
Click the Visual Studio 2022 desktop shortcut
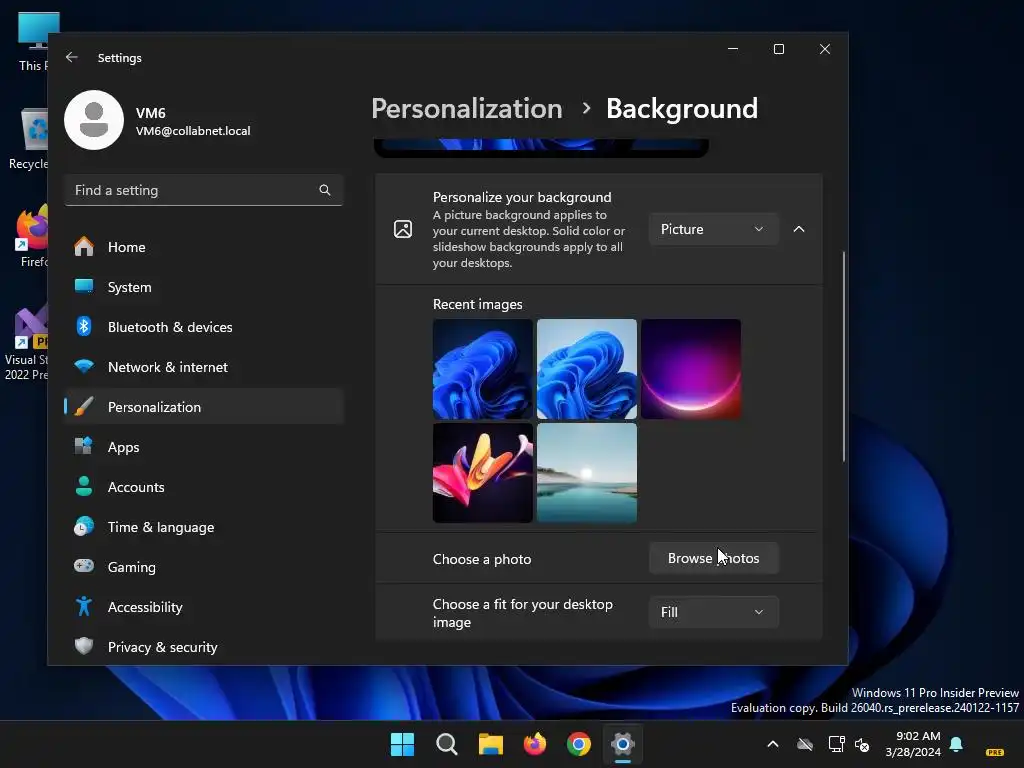click(x=27, y=343)
